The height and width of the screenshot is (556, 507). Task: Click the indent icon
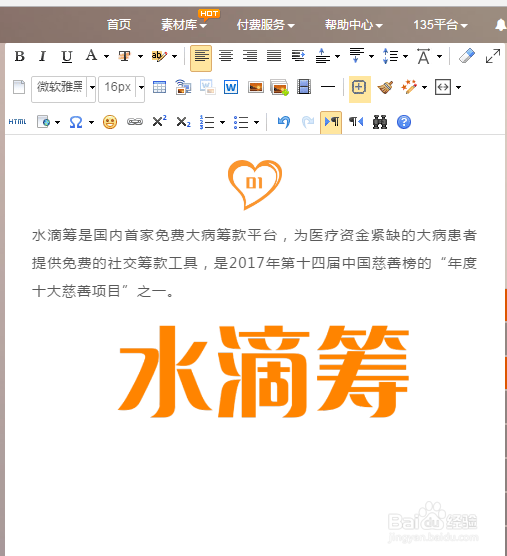[298, 56]
